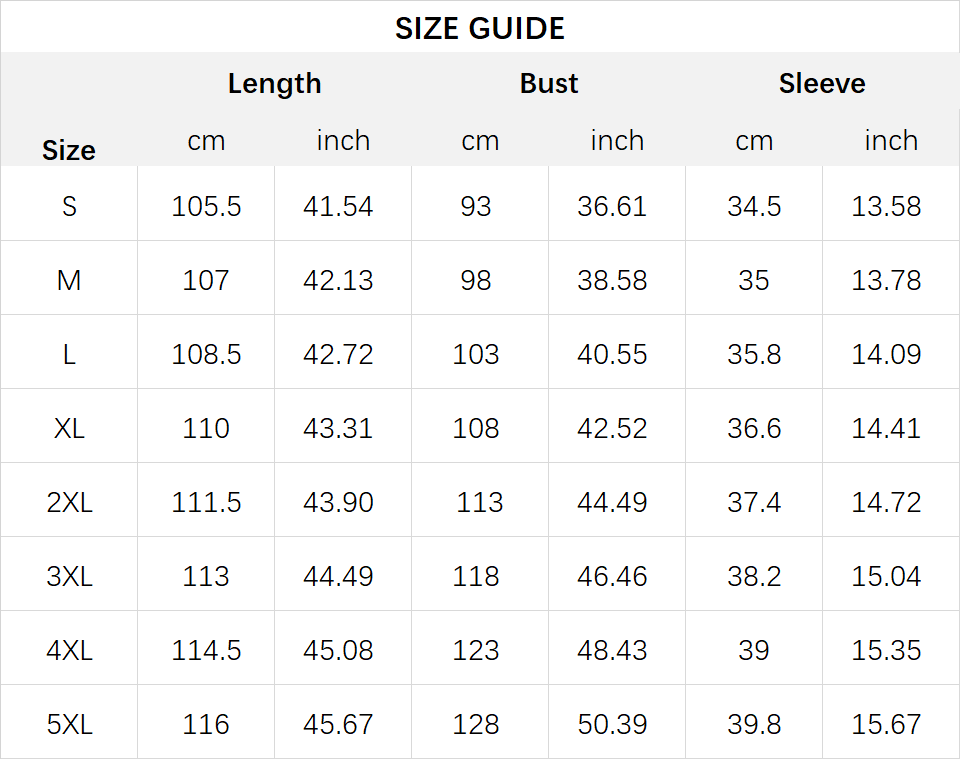The width and height of the screenshot is (960, 759).
Task: Click the 15.04 sleeve inch cell
Action: 886,577
